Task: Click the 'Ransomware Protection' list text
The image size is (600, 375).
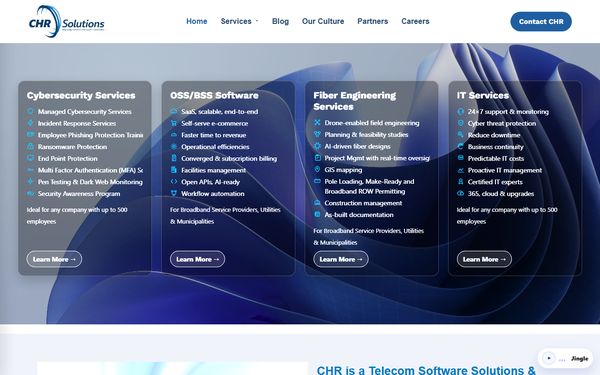Action: point(72,147)
